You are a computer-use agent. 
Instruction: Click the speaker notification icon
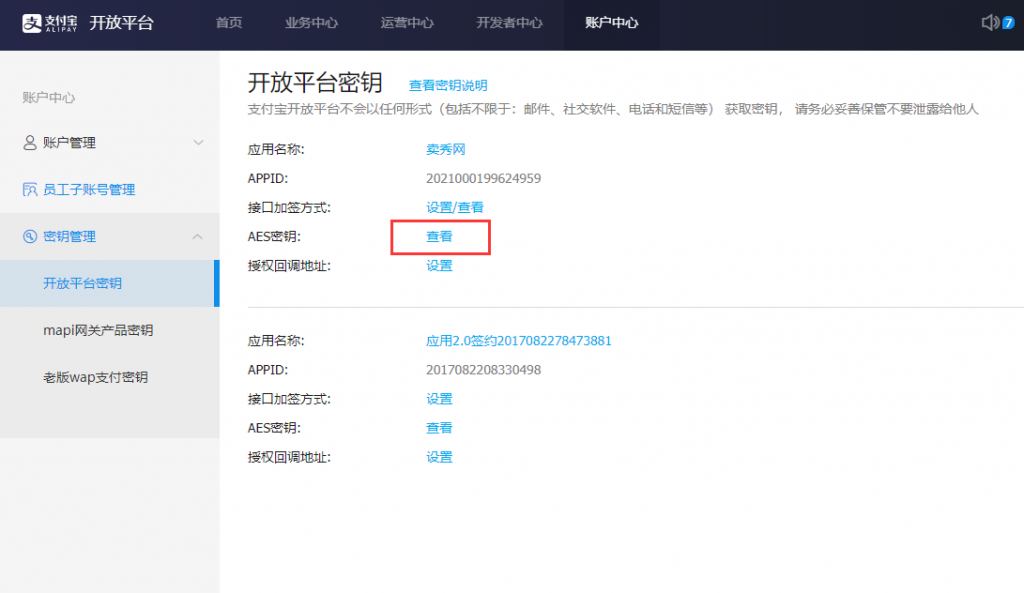point(990,22)
